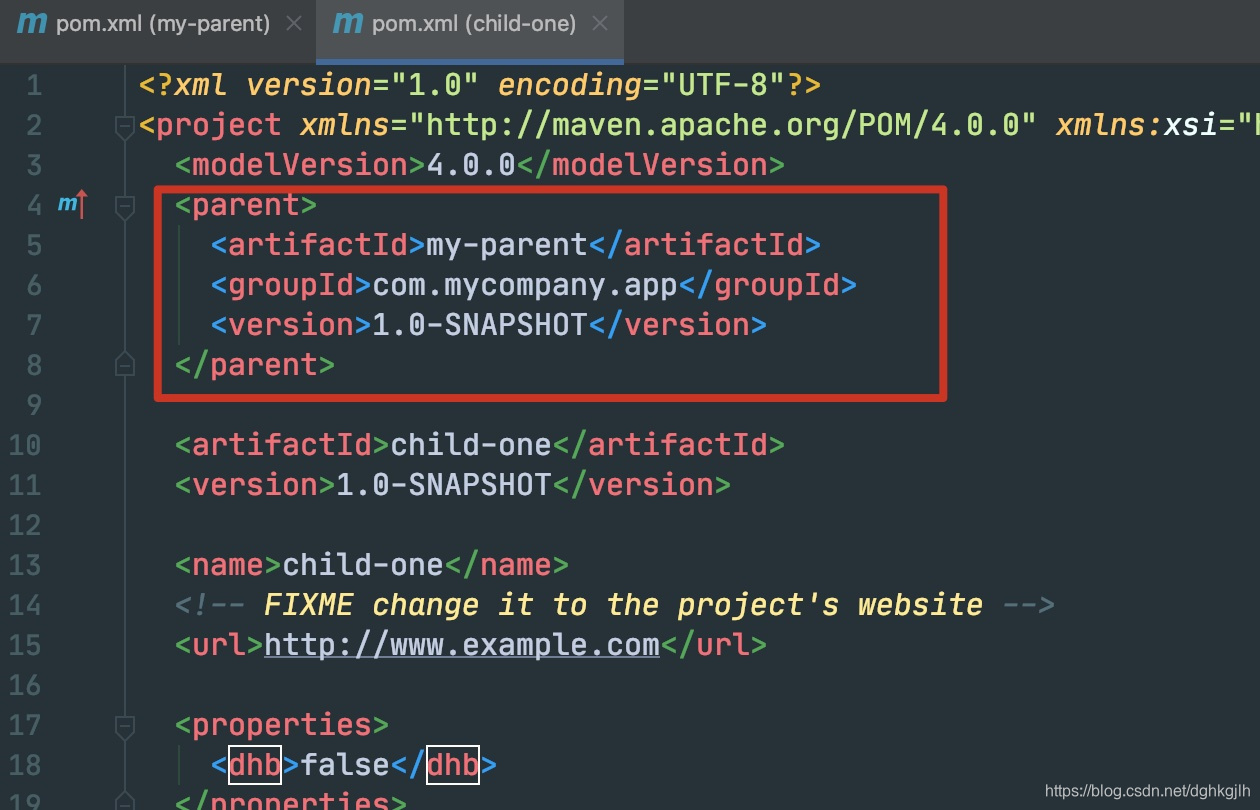Click line number 9 in the gutter

pos(34,405)
